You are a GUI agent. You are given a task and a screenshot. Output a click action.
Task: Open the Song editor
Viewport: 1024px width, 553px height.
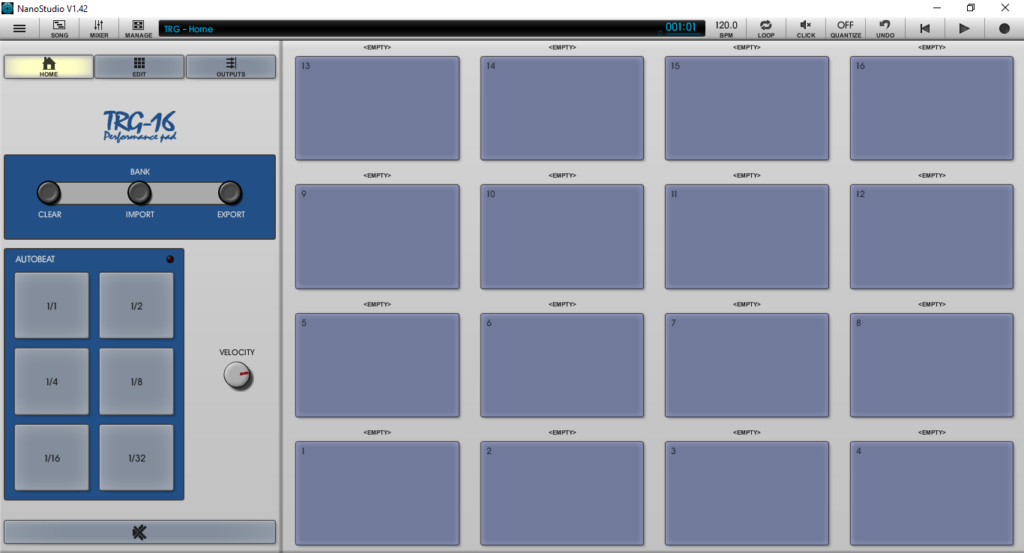pos(59,28)
